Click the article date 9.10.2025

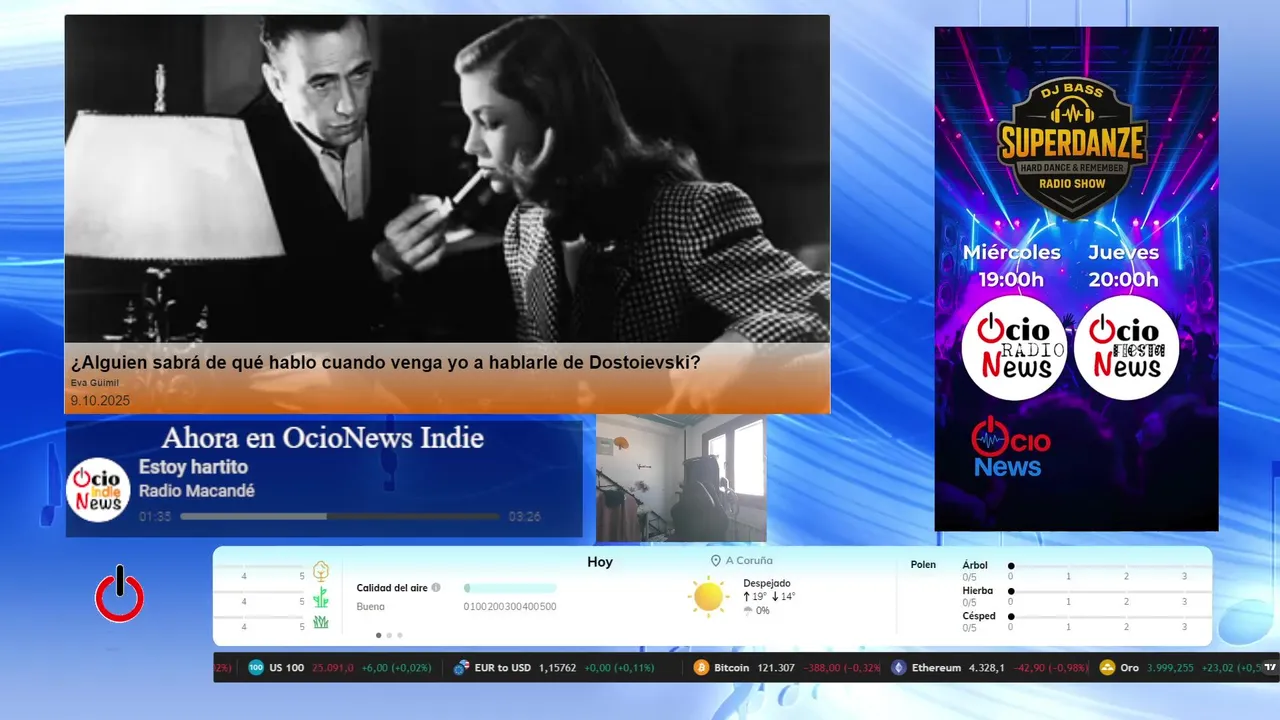100,401
